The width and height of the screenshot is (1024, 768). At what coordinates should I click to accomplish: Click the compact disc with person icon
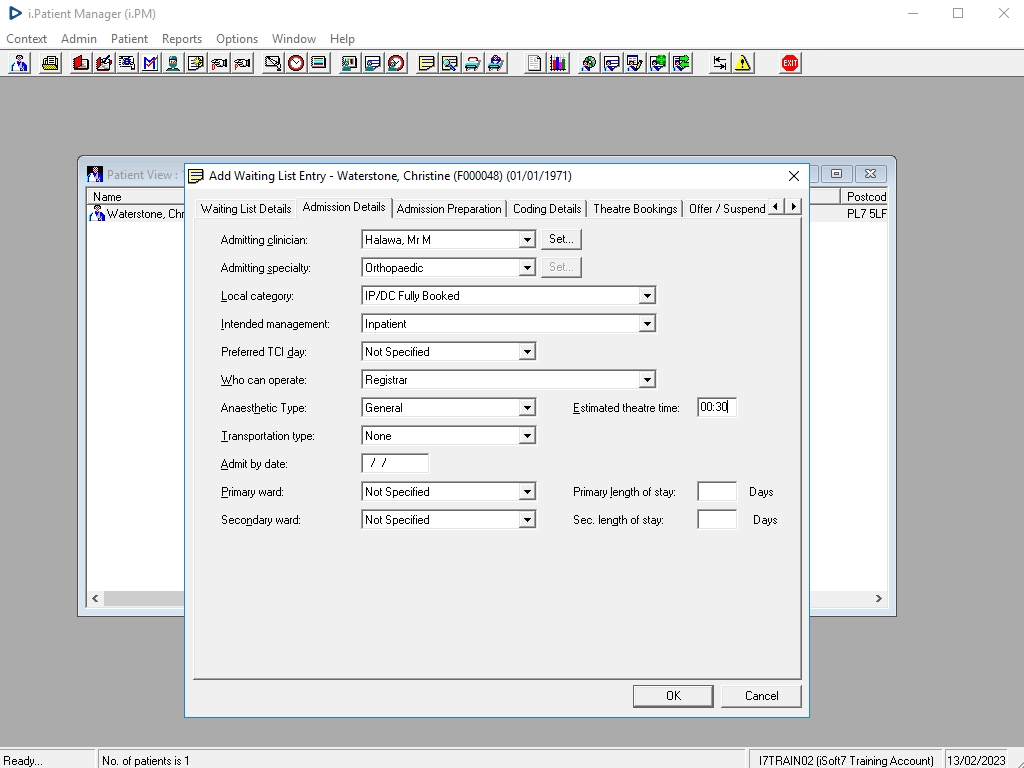588,63
